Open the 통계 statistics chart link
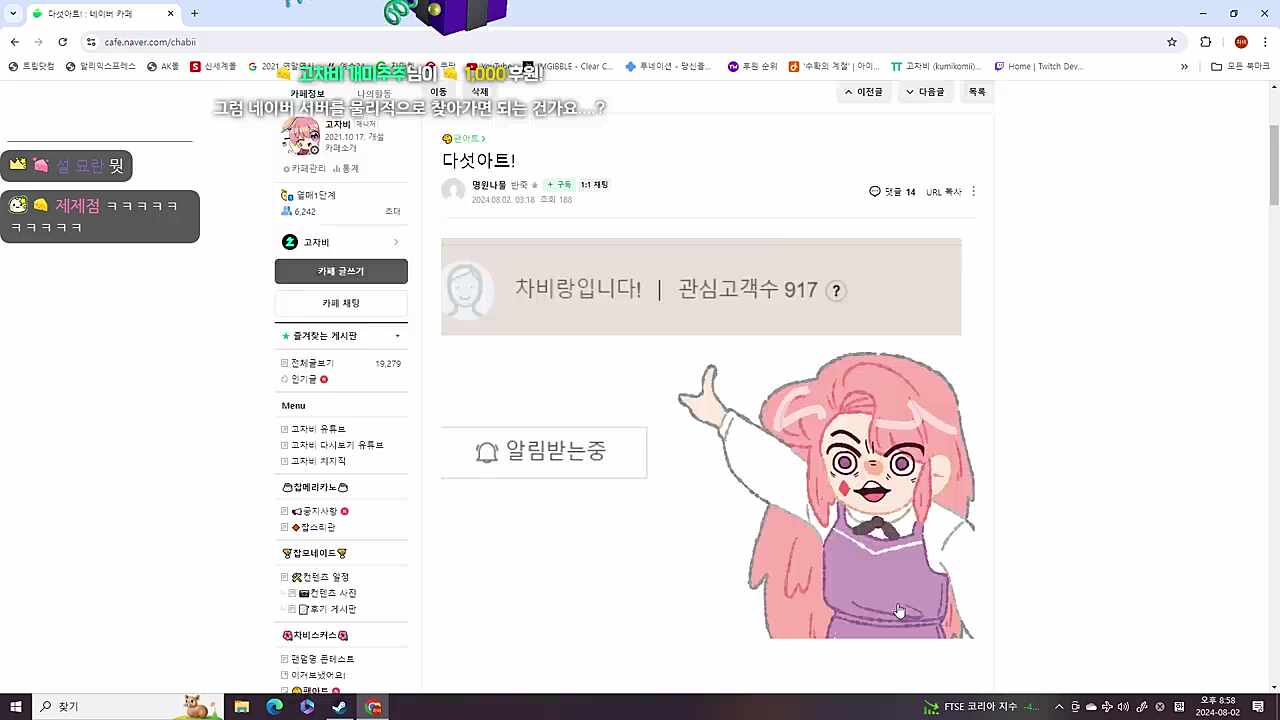1280x720 pixels. pyautogui.click(x=346, y=169)
